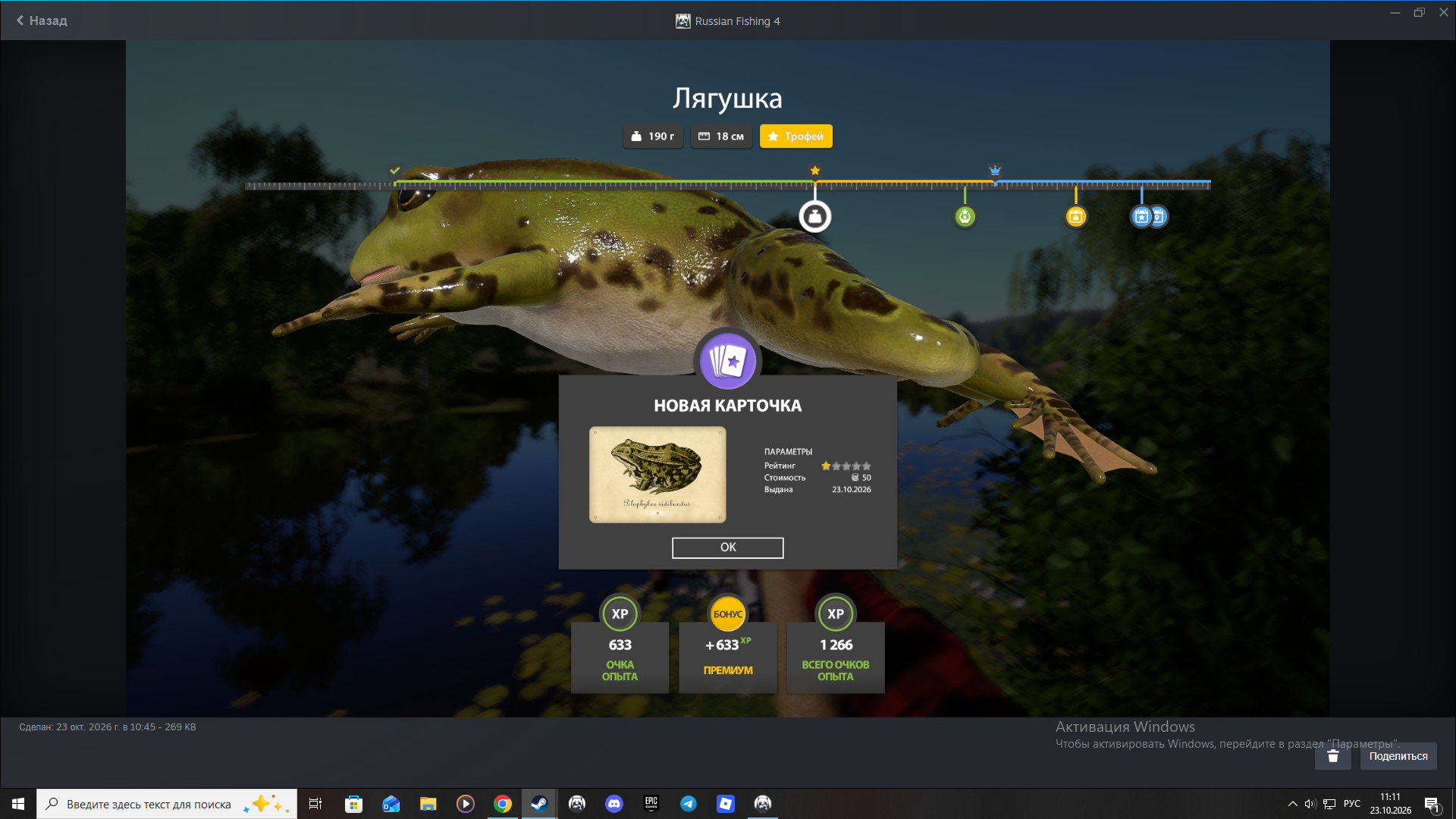The width and height of the screenshot is (1456, 819).
Task: Click the gold star above the scale
Action: coord(814,171)
